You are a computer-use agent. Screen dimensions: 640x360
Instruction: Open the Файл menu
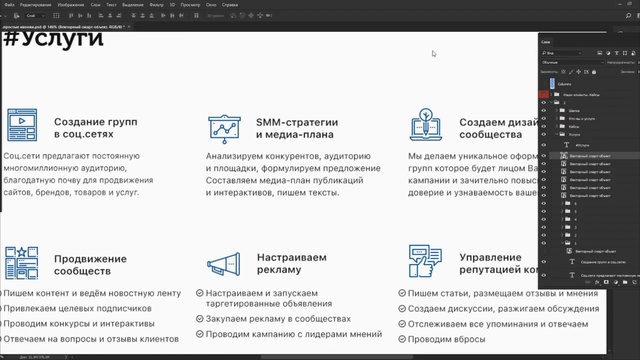pos(9,5)
